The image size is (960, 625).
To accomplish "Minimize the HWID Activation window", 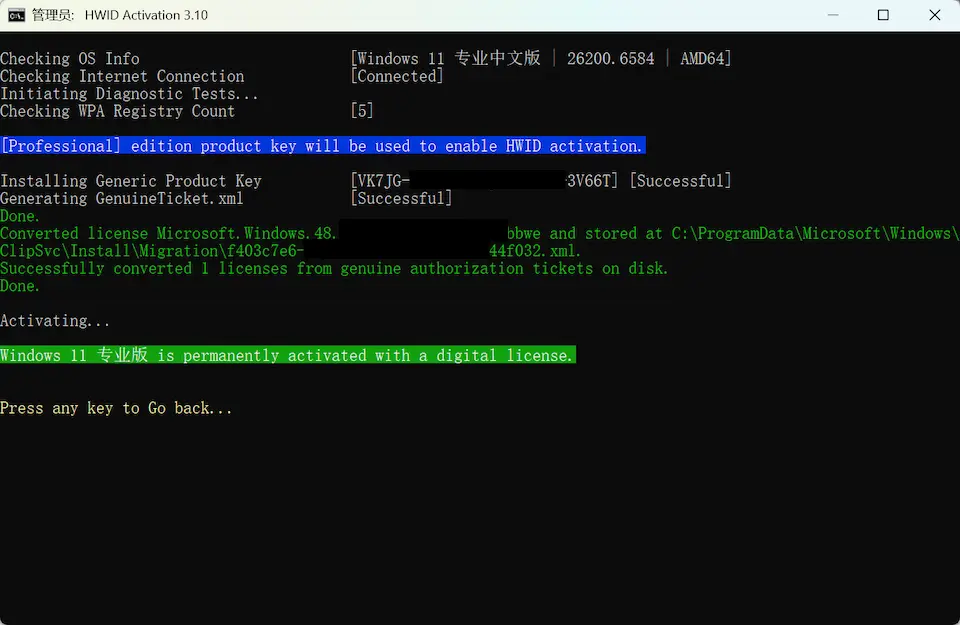I will [x=836, y=15].
